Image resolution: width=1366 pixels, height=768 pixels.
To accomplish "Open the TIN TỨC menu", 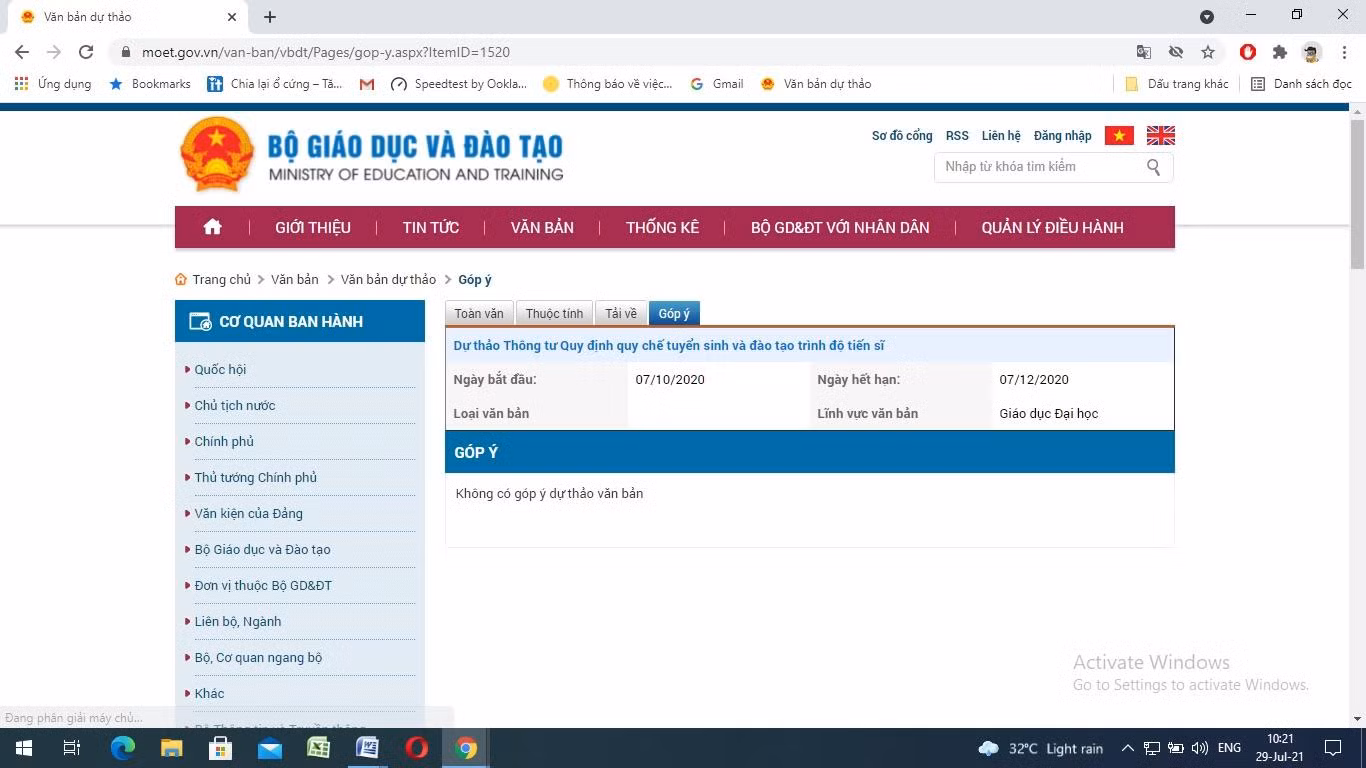I will [x=431, y=227].
